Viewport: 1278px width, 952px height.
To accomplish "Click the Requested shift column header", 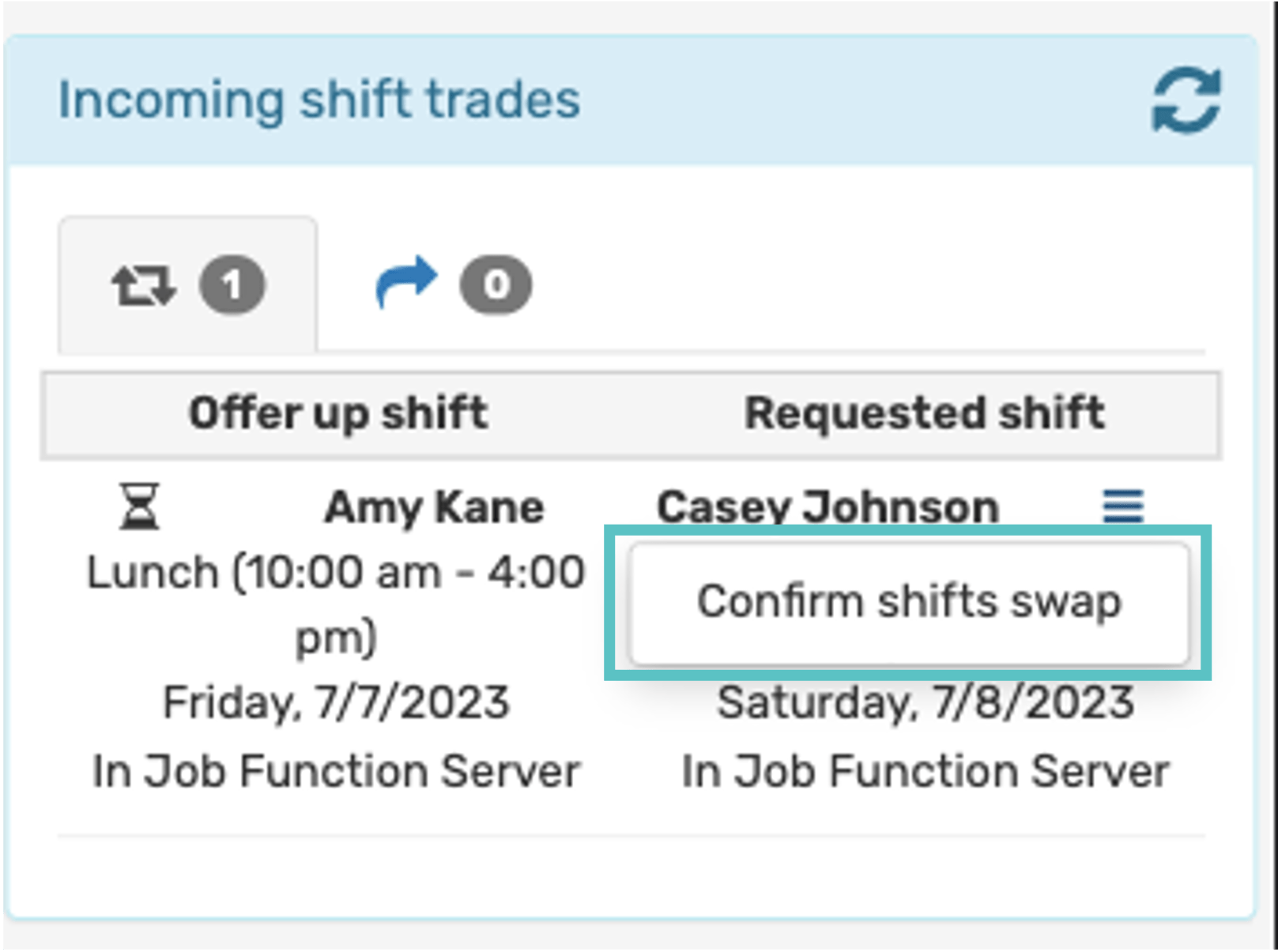I will [925, 412].
